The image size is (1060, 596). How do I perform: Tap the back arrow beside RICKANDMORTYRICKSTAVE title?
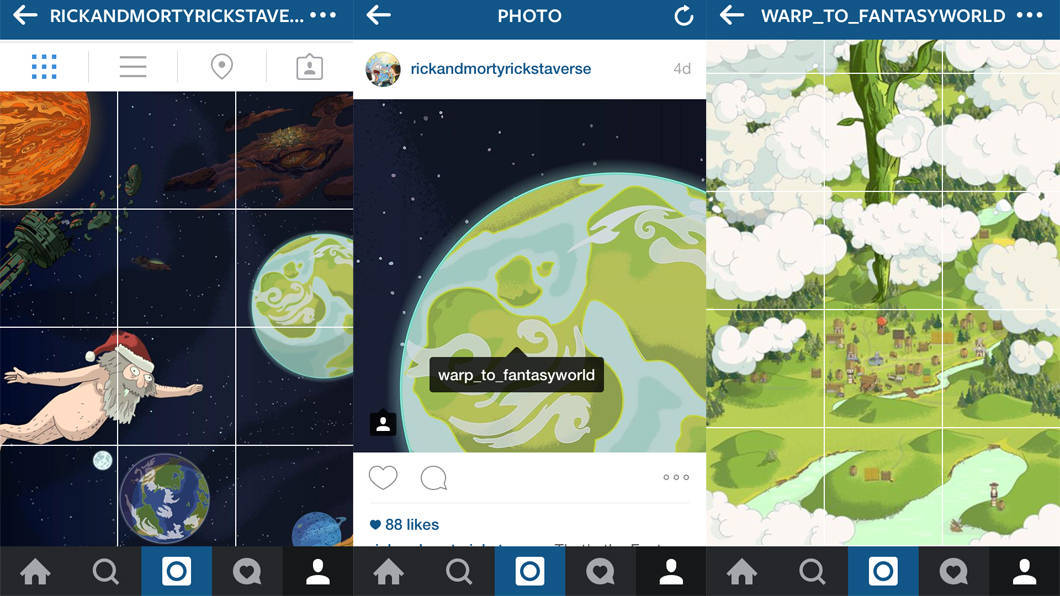[x=25, y=15]
